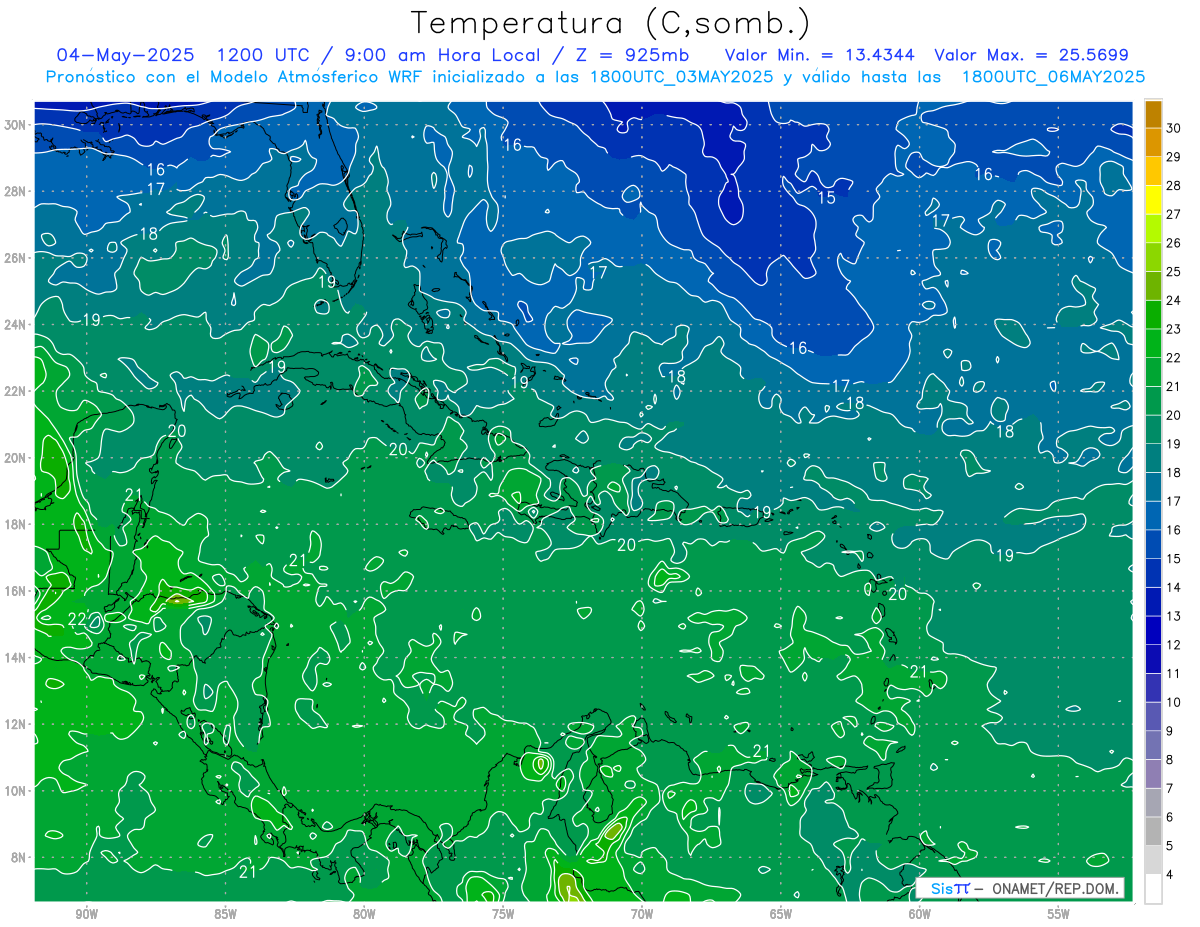Viewport: 1200px width, 927px height.
Task: Click the blue colorbar segment between 15 and 16
Action: click(x=1153, y=544)
